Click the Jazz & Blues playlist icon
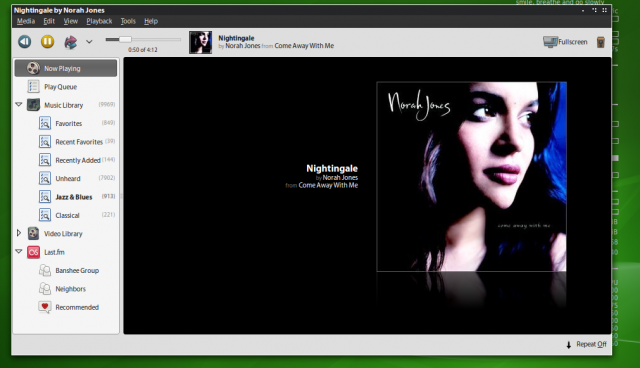Viewport: 640px width, 368px height. coord(44,197)
